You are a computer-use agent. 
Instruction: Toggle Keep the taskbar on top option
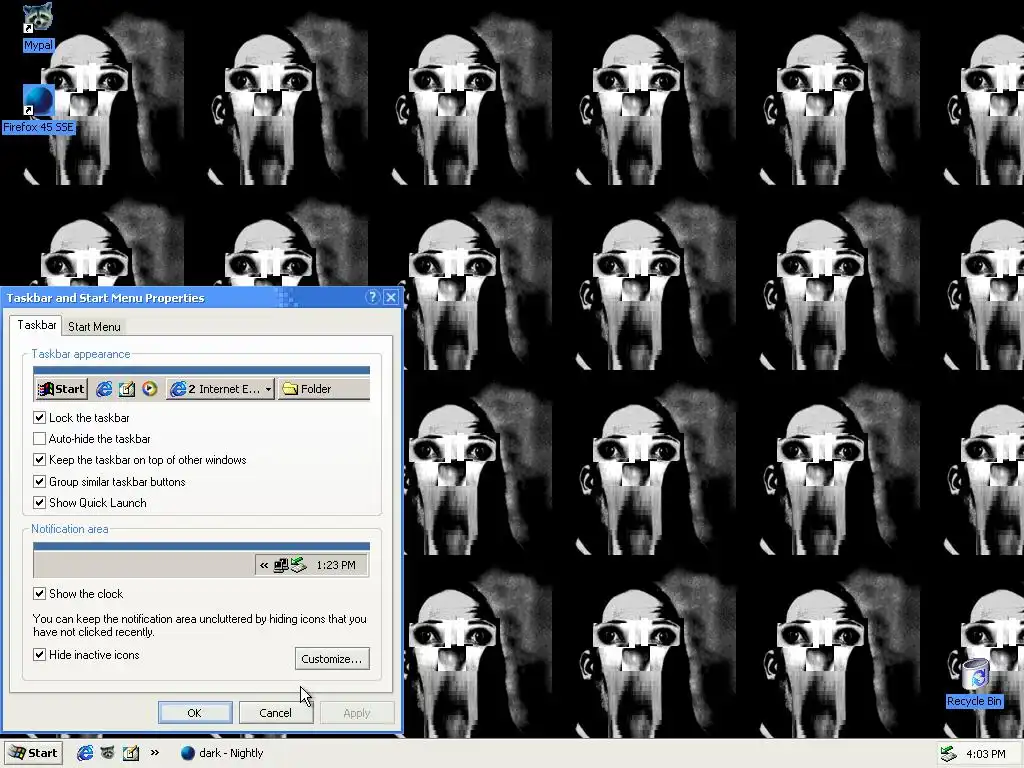[x=39, y=460]
